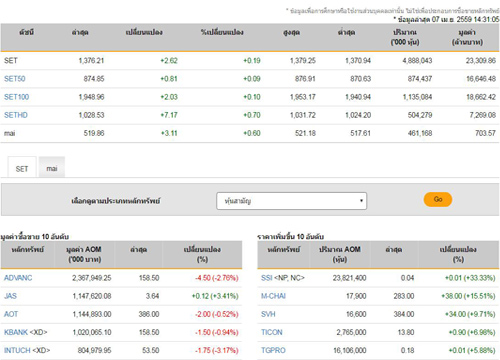Click the mai row in index table
Screen dimensions: 500x360
click(x=250, y=133)
